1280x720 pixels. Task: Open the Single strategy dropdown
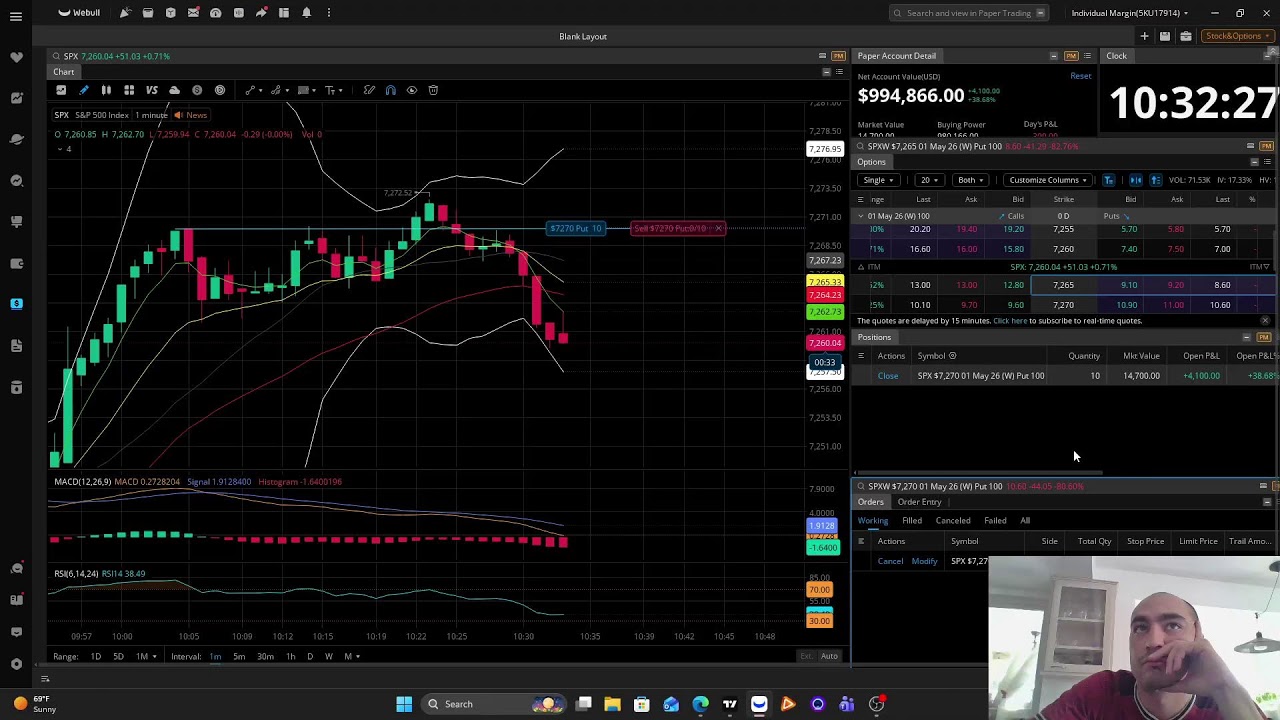tap(878, 180)
